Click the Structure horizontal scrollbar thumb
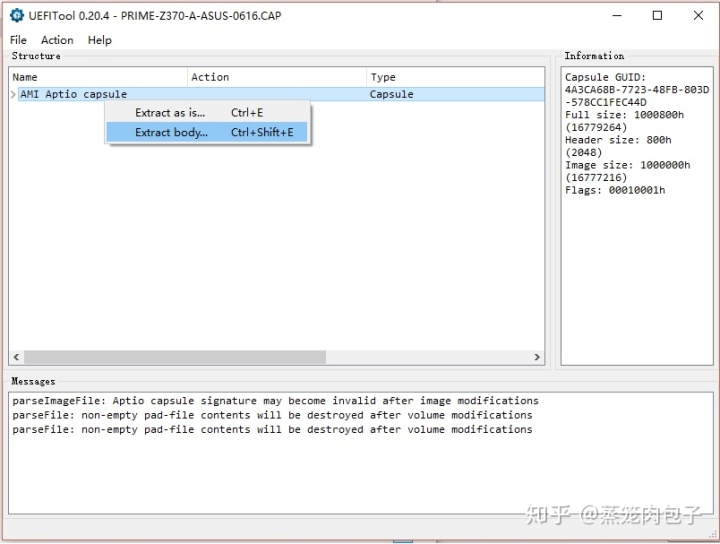 point(175,357)
